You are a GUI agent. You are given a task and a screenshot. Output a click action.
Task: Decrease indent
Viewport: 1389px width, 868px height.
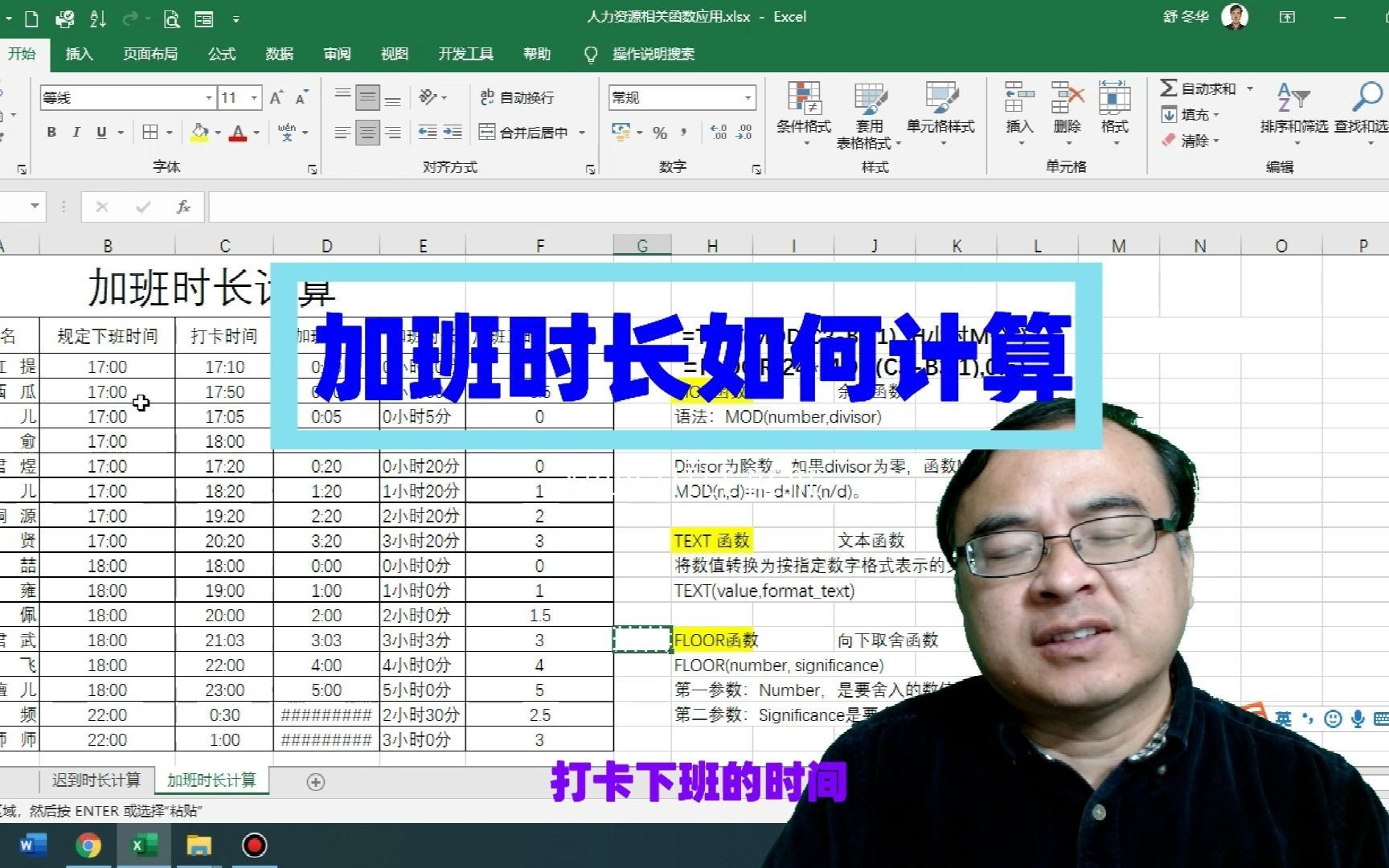[428, 133]
